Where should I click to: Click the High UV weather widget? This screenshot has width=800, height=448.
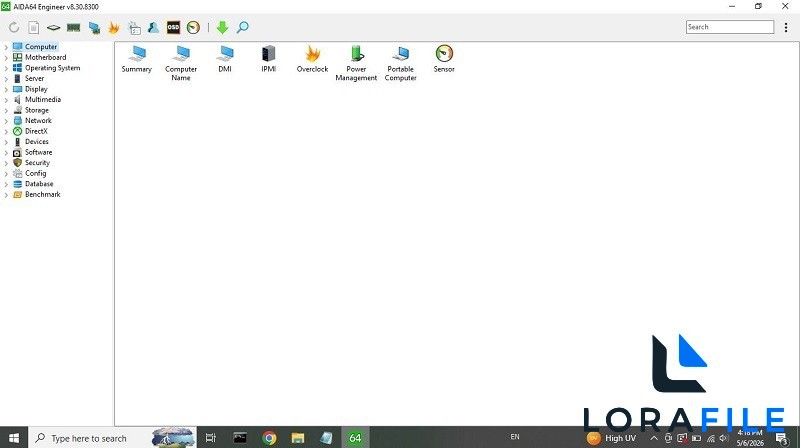(x=611, y=438)
